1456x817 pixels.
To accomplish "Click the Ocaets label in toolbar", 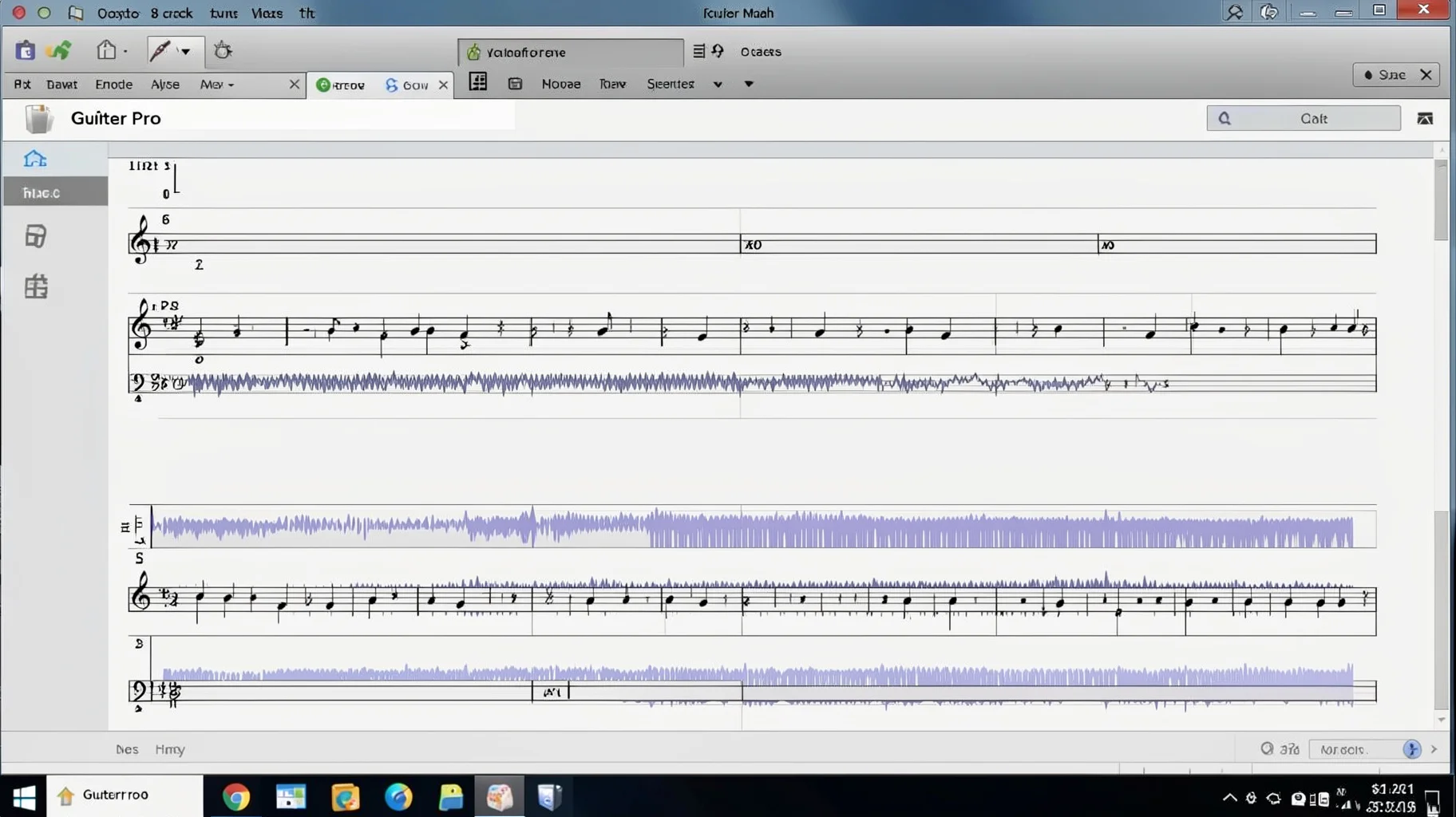I will 761,52.
